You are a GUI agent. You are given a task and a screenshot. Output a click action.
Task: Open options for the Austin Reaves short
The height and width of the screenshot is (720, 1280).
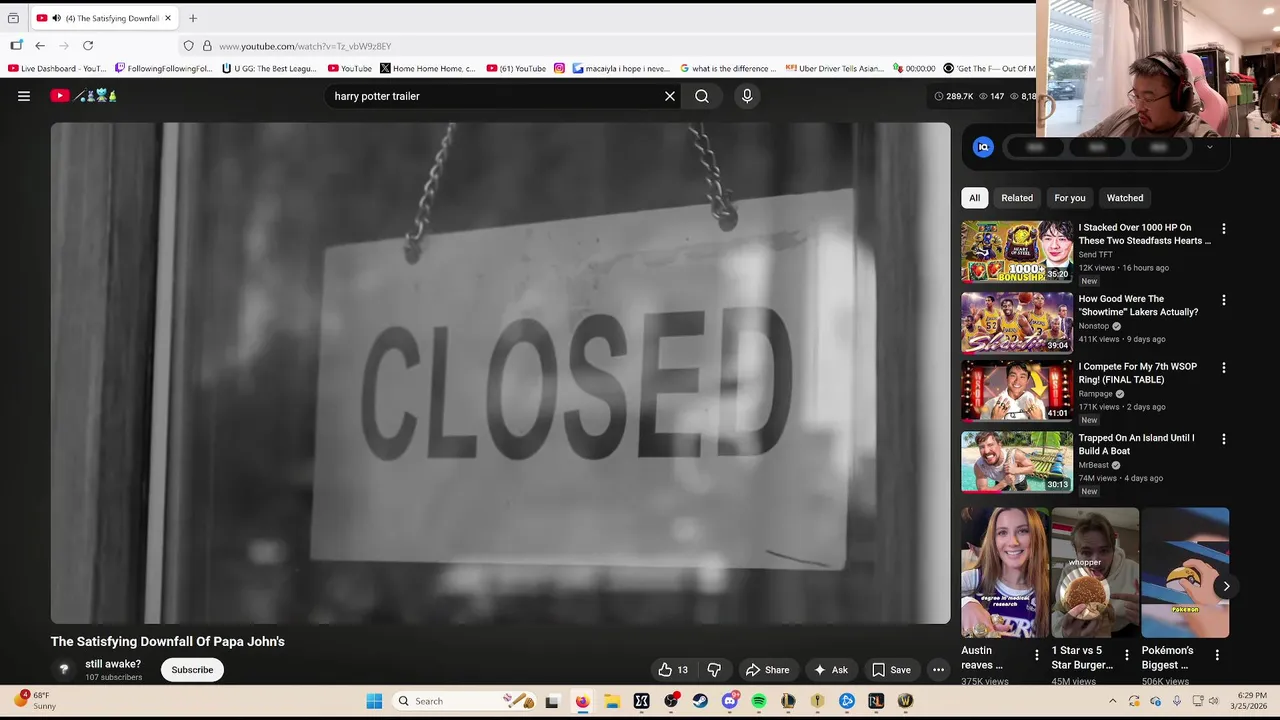pos(1036,656)
